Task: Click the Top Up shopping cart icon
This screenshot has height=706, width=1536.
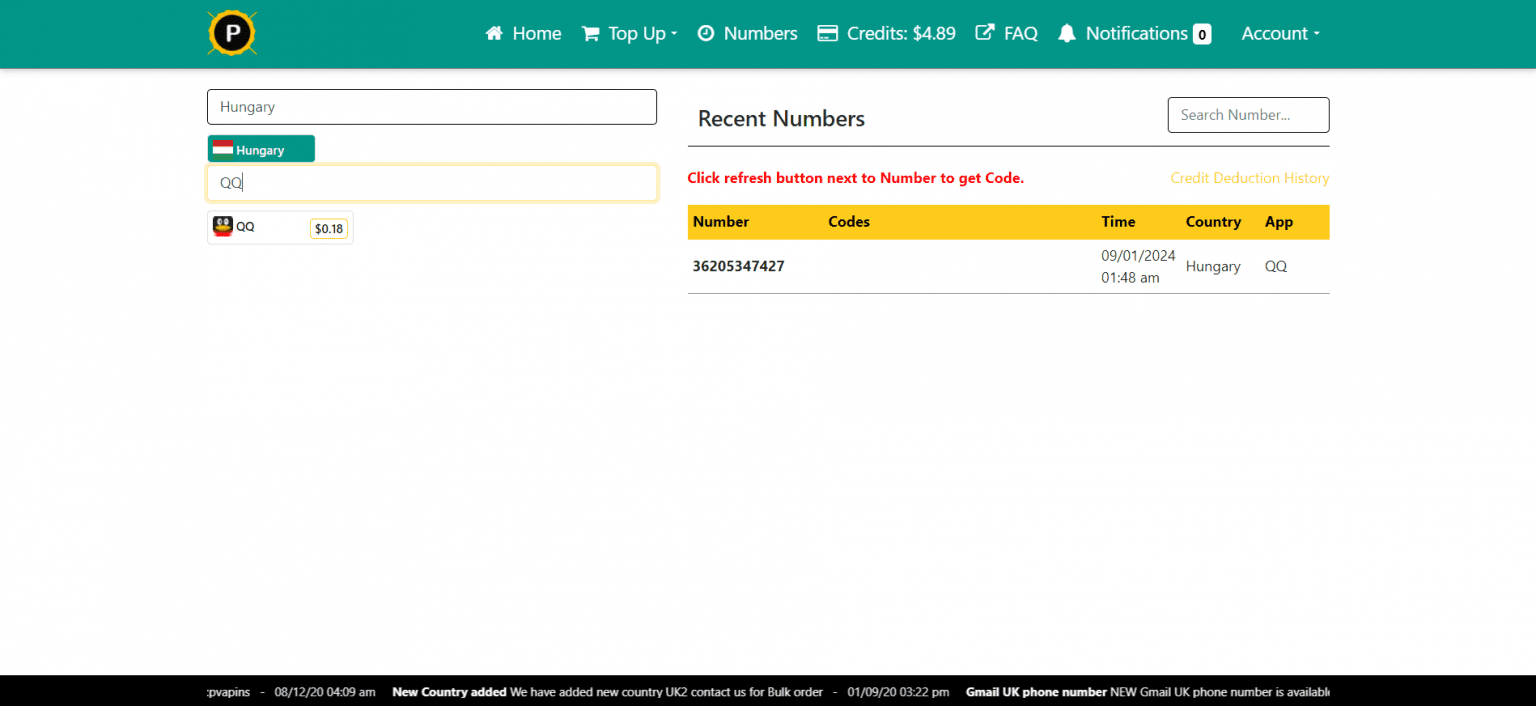Action: point(589,33)
